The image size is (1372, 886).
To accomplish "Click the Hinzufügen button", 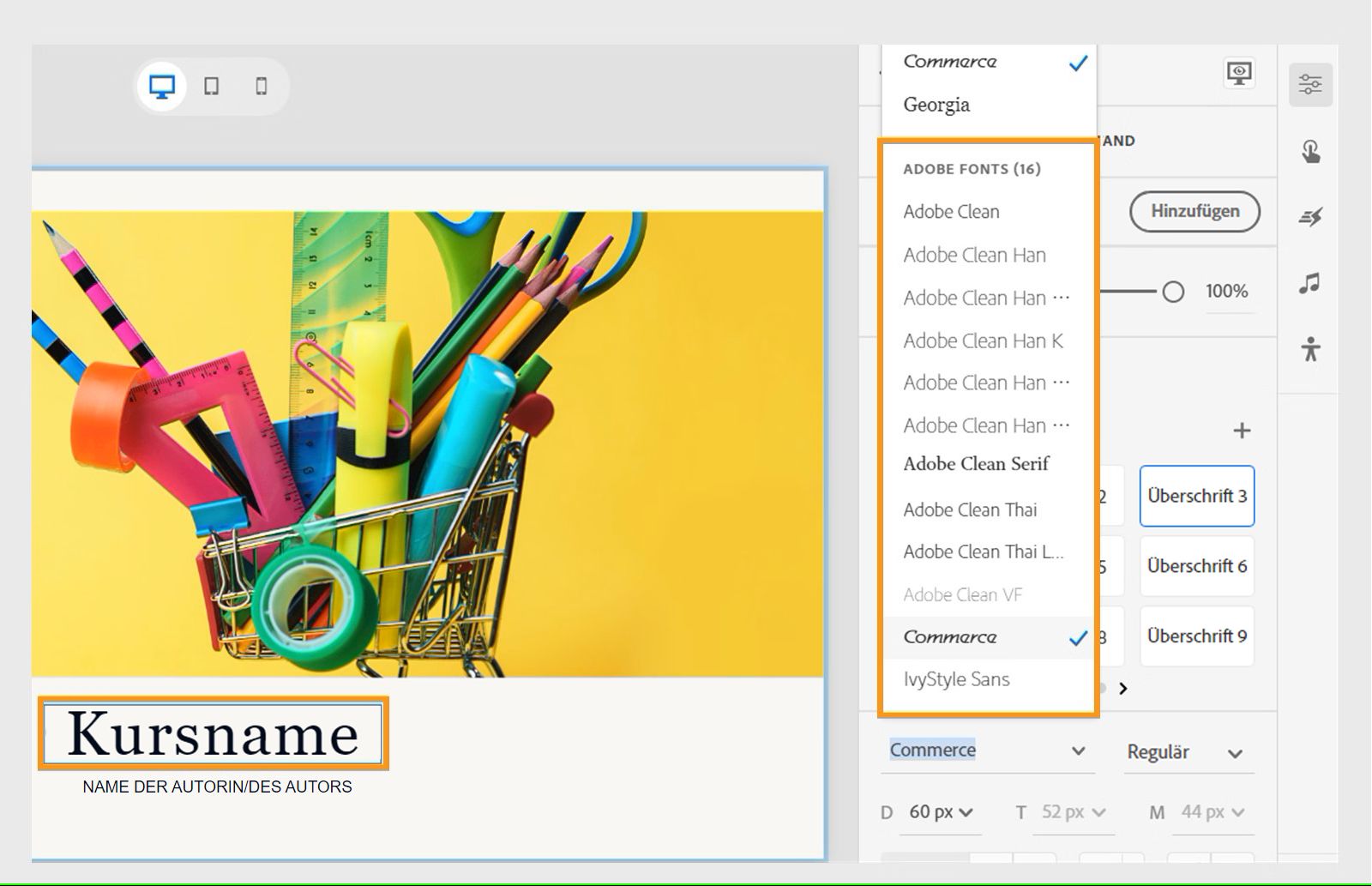I will point(1194,211).
